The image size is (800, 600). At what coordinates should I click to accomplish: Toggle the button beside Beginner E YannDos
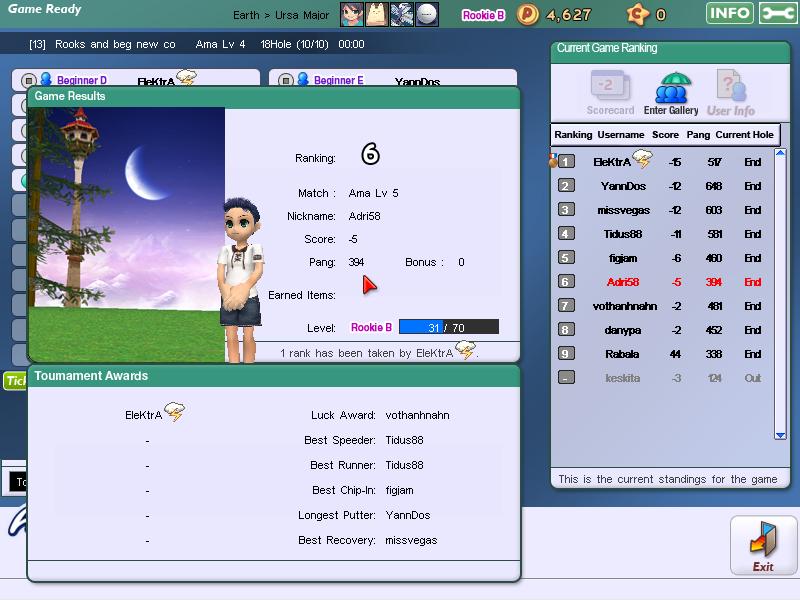[x=286, y=80]
